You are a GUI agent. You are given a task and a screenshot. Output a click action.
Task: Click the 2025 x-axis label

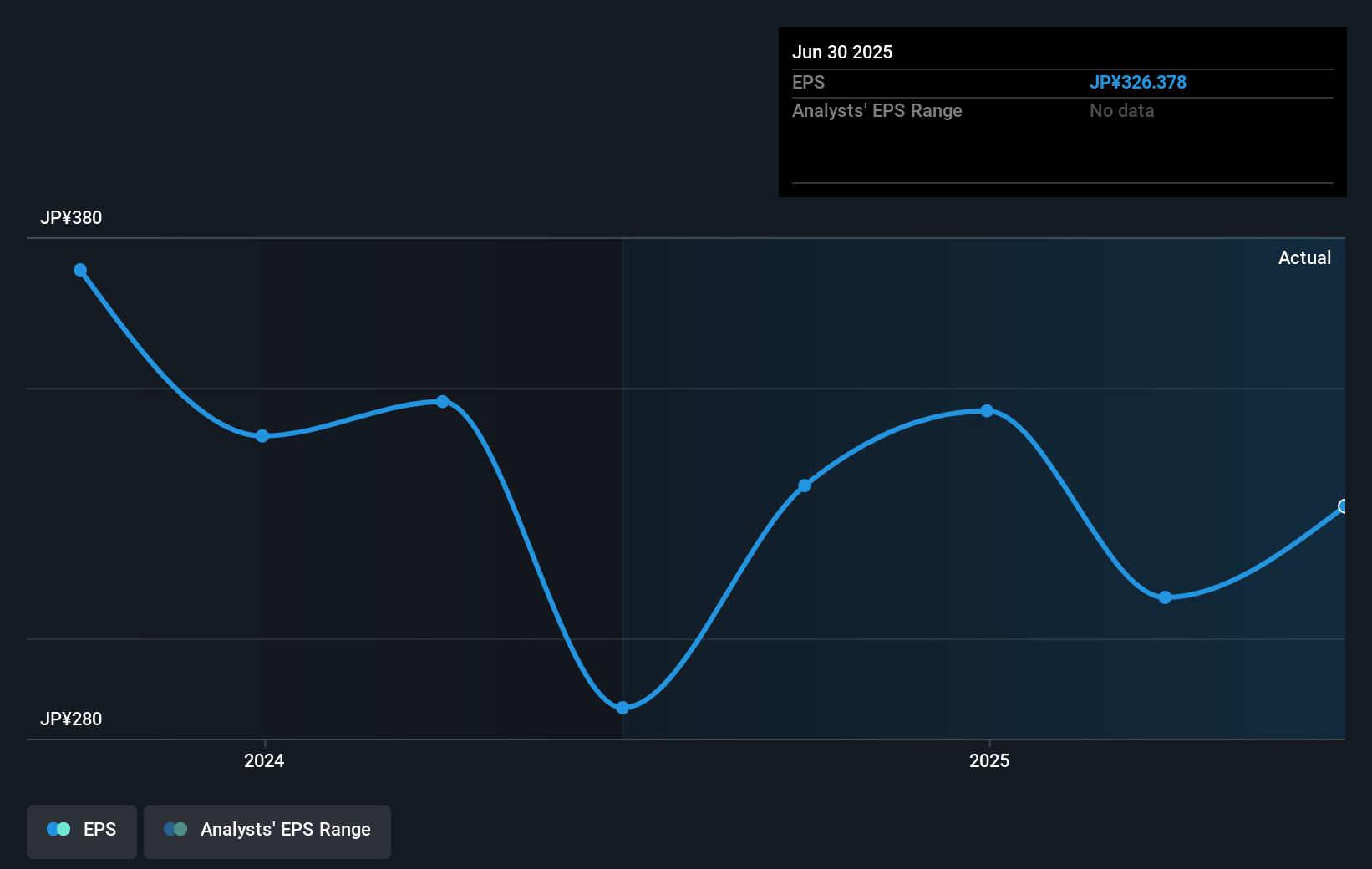pos(989,760)
